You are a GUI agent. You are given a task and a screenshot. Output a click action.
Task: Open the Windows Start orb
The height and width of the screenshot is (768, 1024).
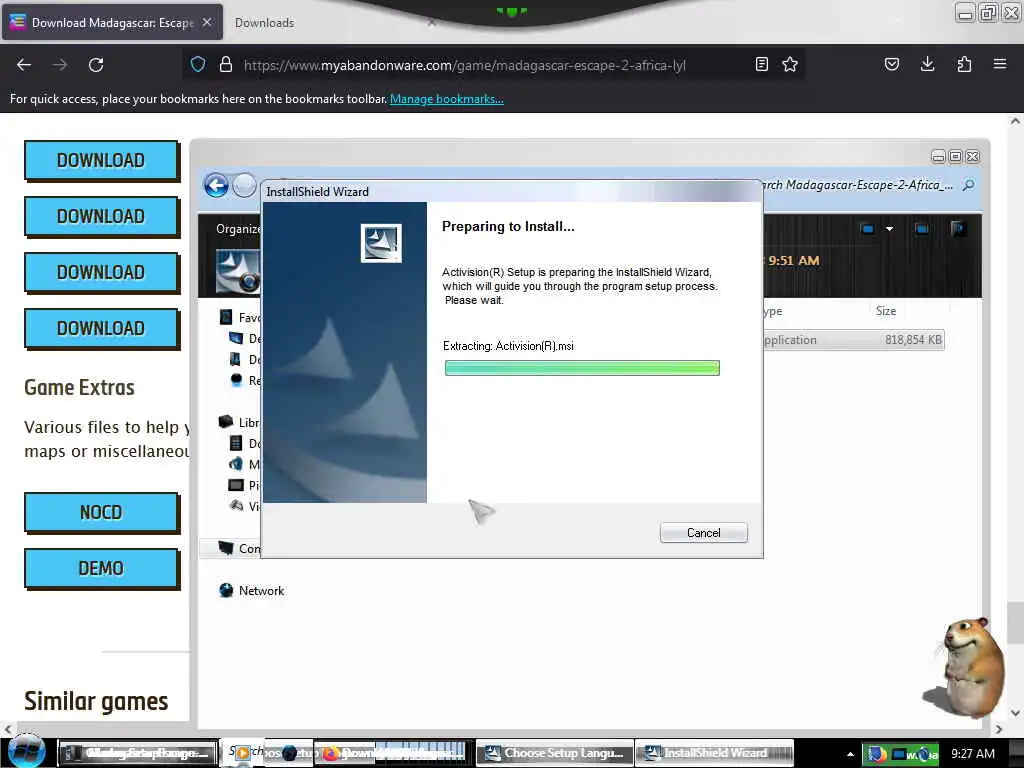(x=27, y=751)
